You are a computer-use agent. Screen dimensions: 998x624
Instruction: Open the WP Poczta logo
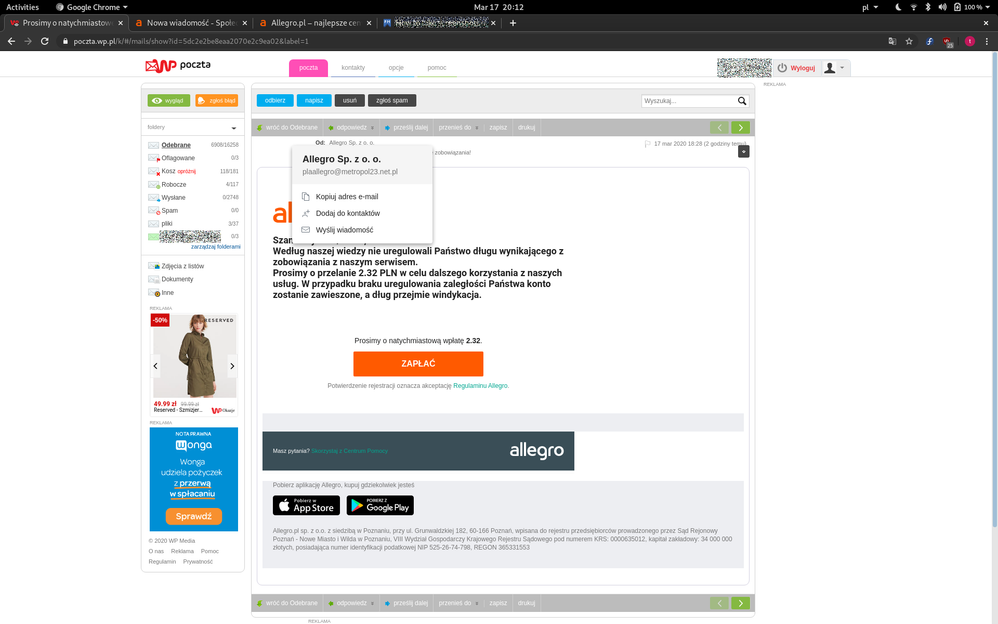(x=178, y=66)
